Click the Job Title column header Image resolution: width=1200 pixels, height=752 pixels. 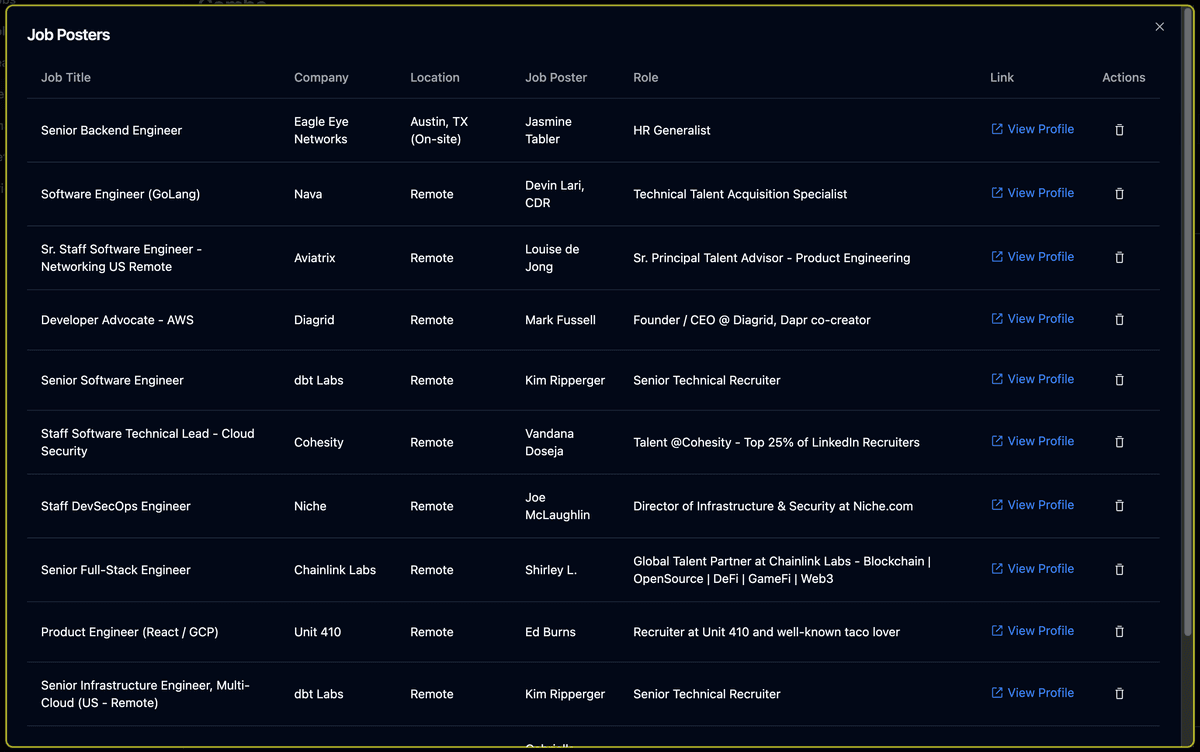[66, 78]
